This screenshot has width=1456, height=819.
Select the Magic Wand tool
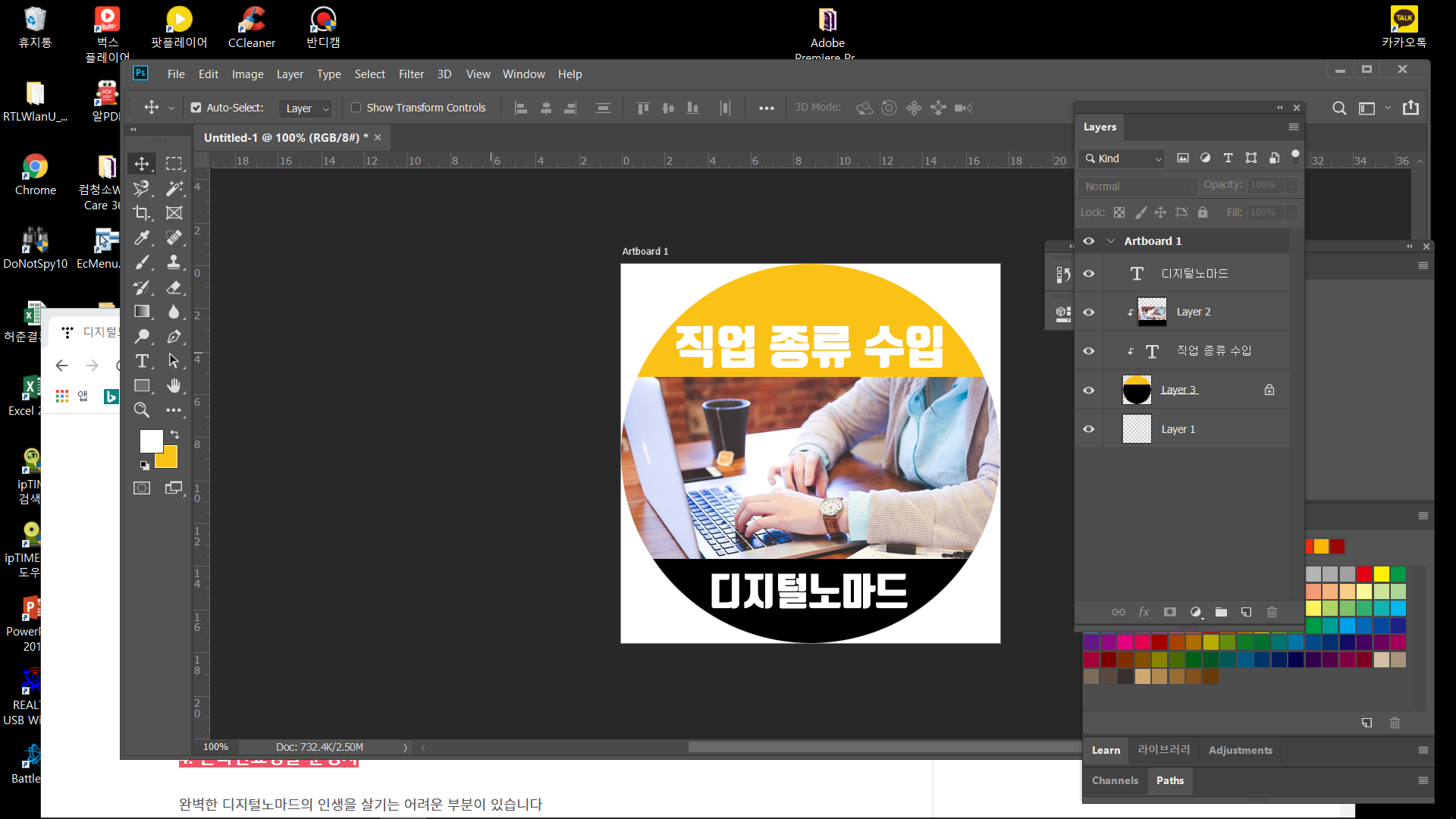tap(174, 188)
